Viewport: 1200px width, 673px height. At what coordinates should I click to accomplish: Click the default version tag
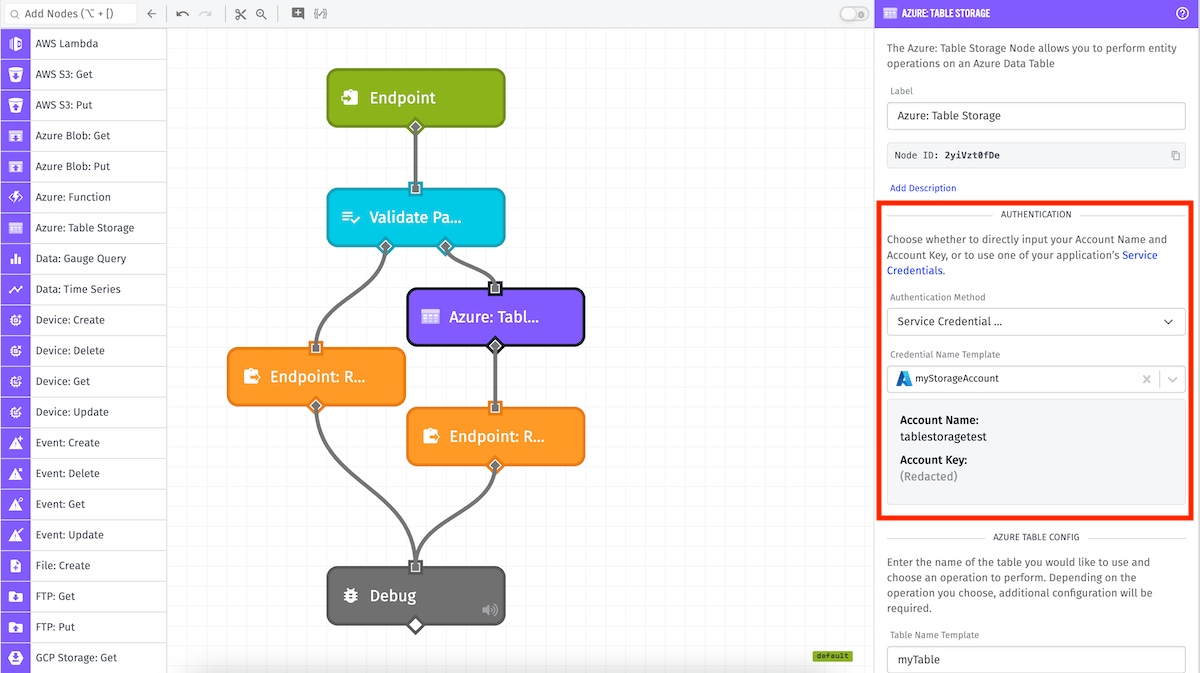click(x=832, y=656)
